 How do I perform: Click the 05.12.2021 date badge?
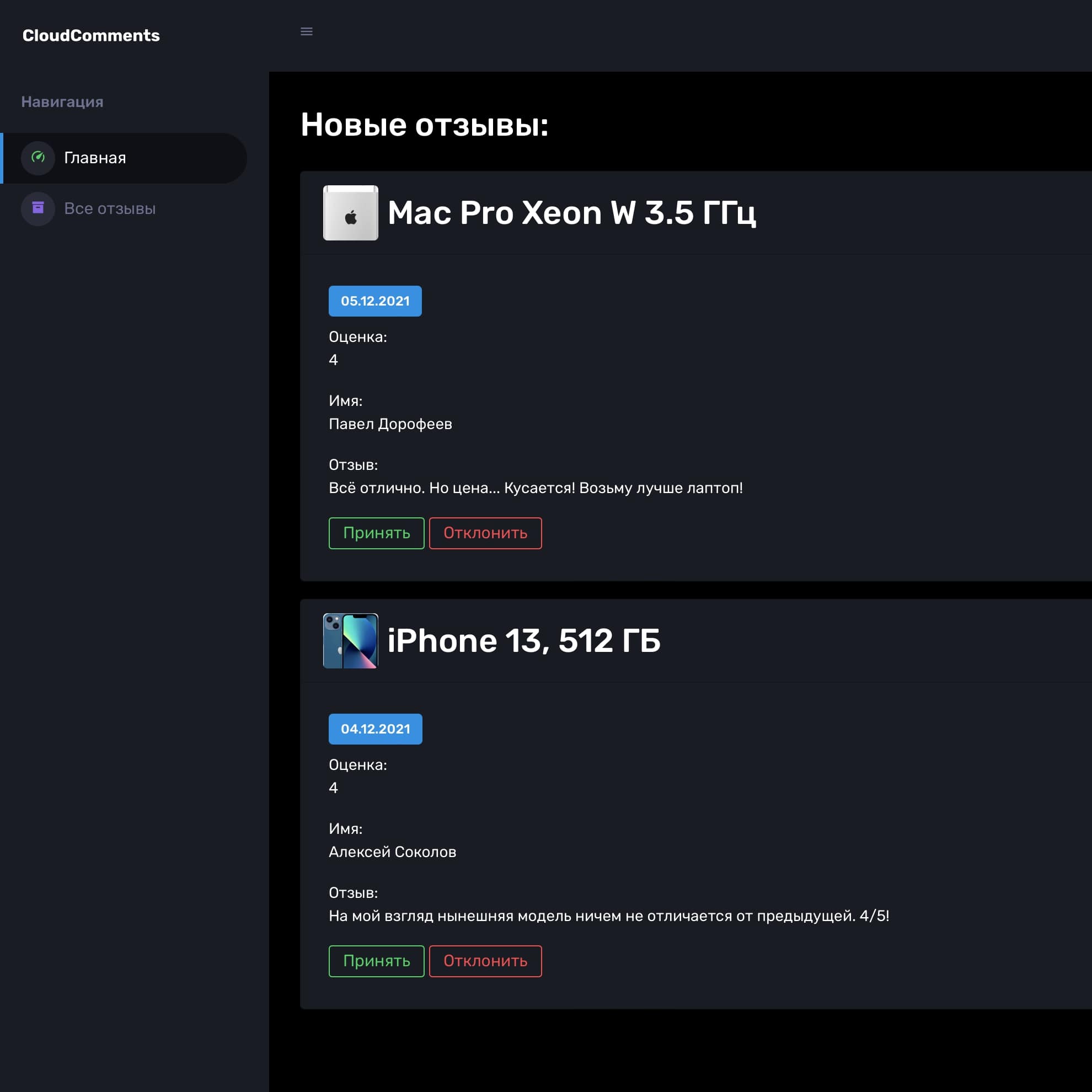tap(375, 301)
